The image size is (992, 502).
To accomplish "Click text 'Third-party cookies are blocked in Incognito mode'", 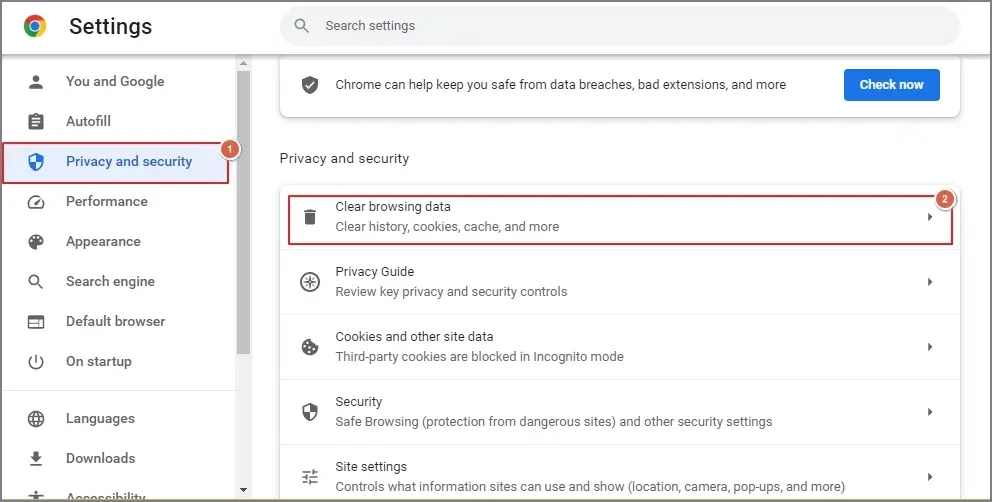I will tap(480, 357).
